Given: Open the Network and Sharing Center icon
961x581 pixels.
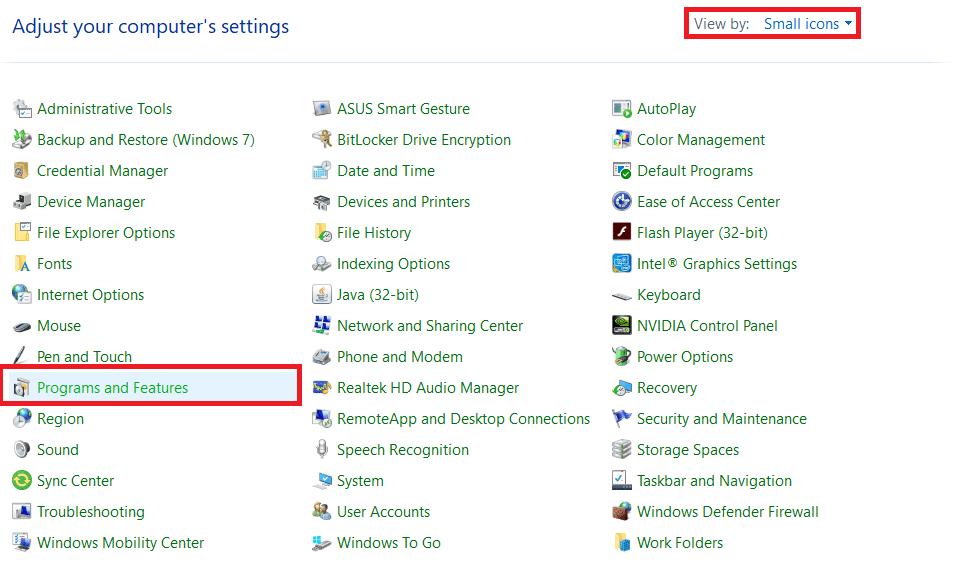Looking at the screenshot, I should click(x=321, y=326).
